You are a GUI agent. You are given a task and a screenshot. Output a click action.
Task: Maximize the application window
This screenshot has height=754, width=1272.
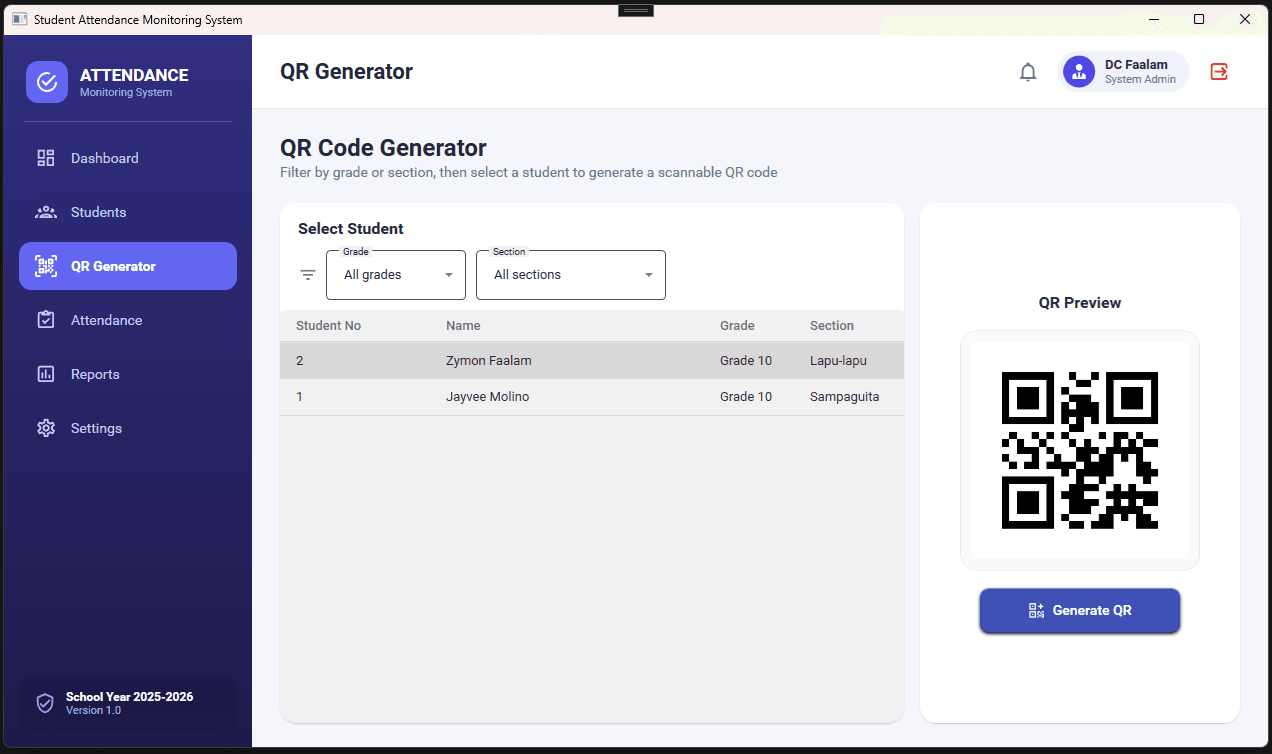1199,19
